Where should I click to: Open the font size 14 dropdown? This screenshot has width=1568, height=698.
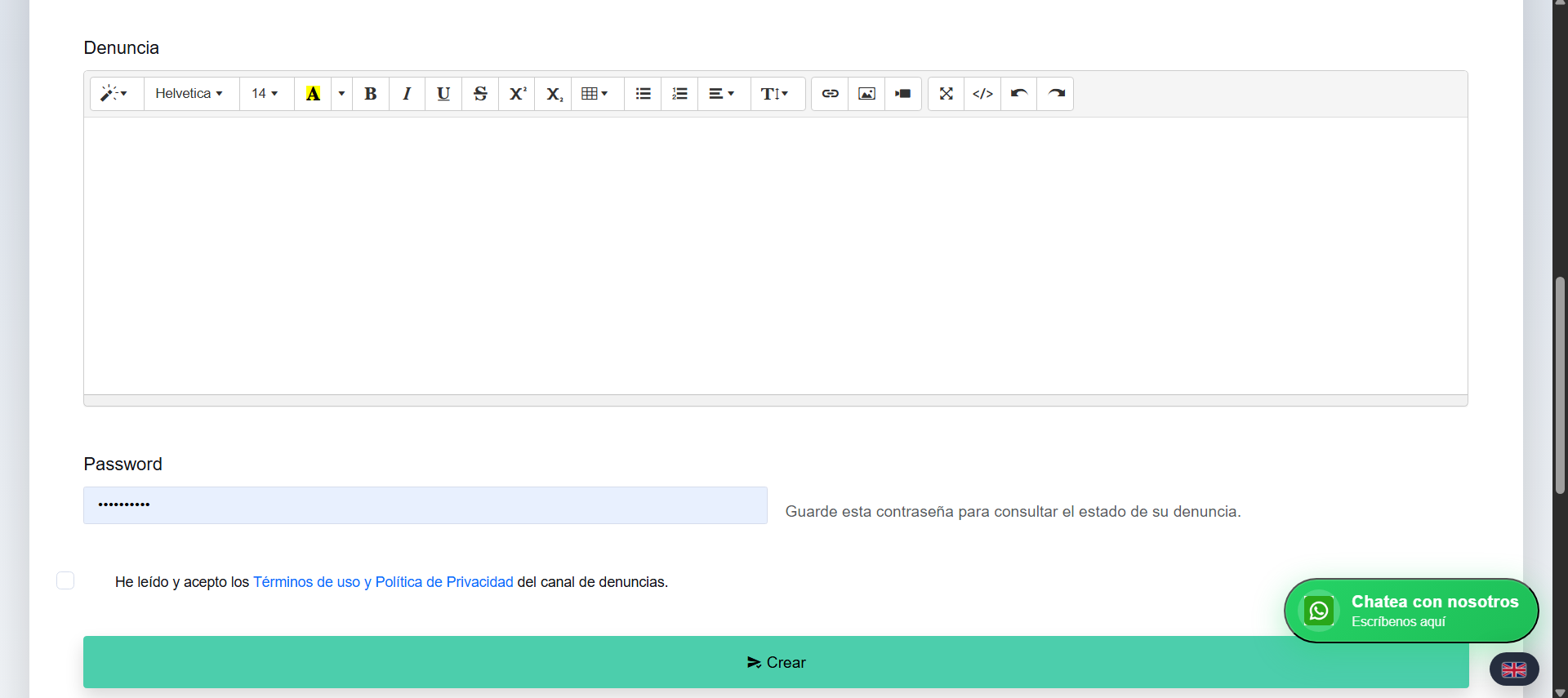[x=266, y=94]
